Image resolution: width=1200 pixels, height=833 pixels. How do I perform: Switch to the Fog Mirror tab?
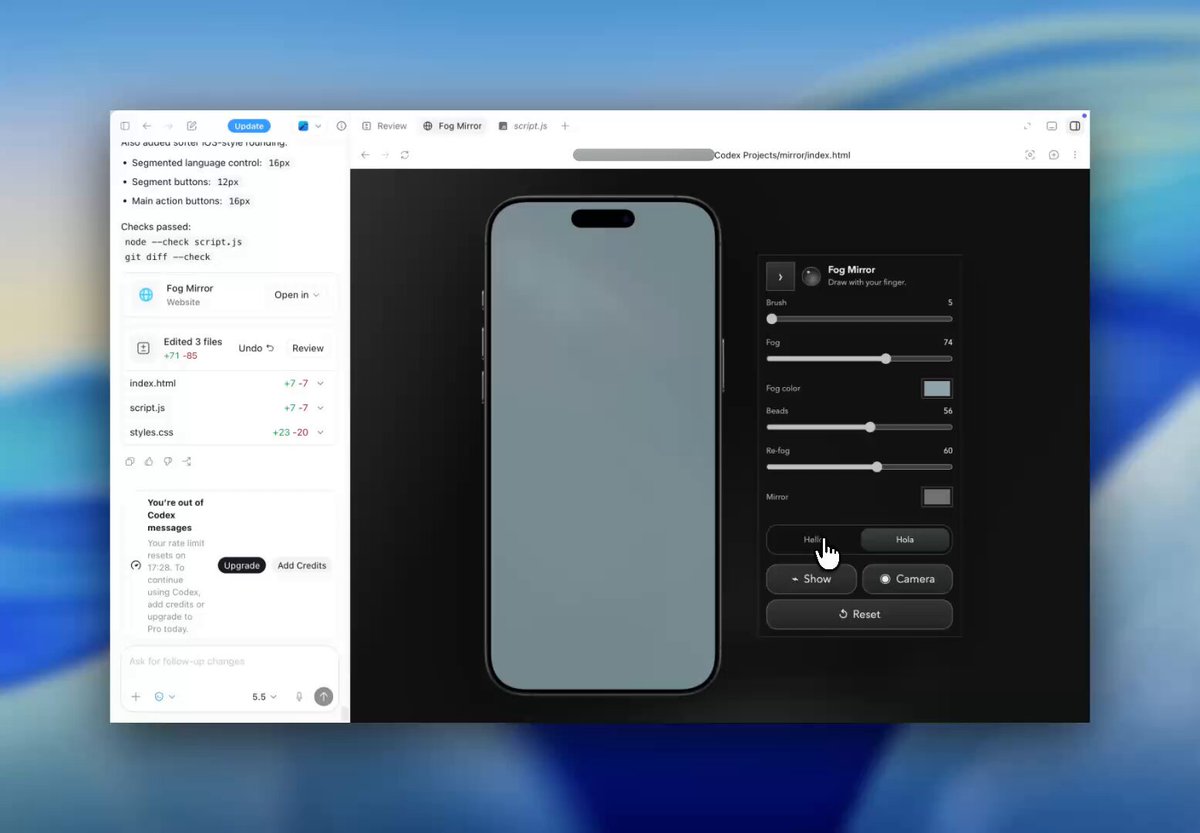(452, 126)
